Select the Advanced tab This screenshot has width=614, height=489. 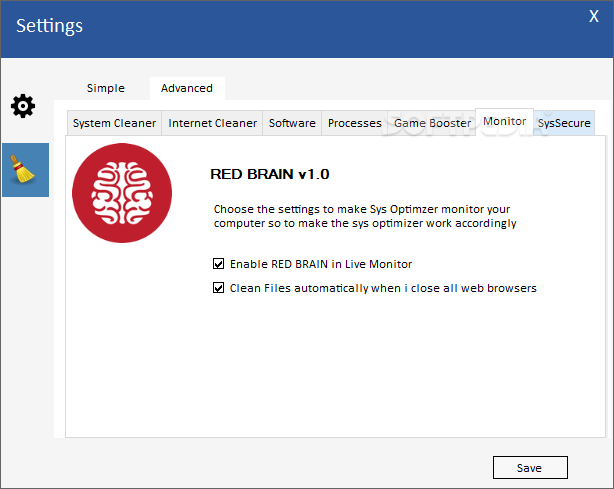pos(187,88)
